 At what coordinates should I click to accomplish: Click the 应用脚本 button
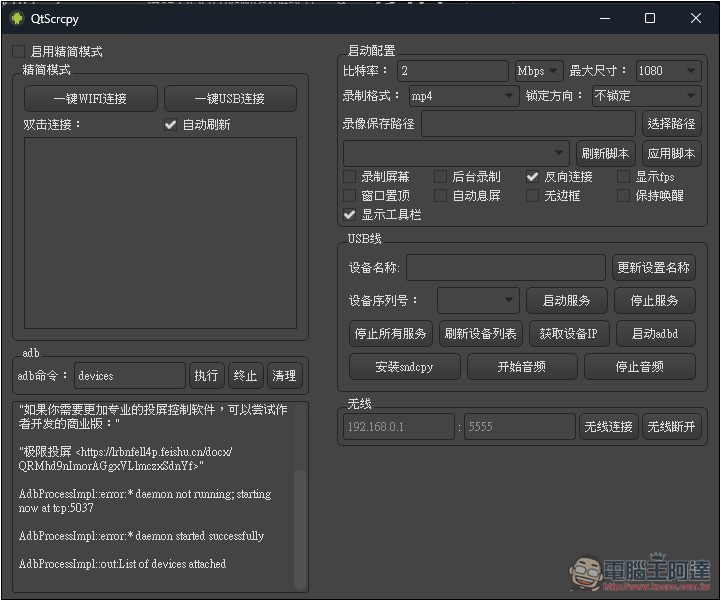[671, 153]
